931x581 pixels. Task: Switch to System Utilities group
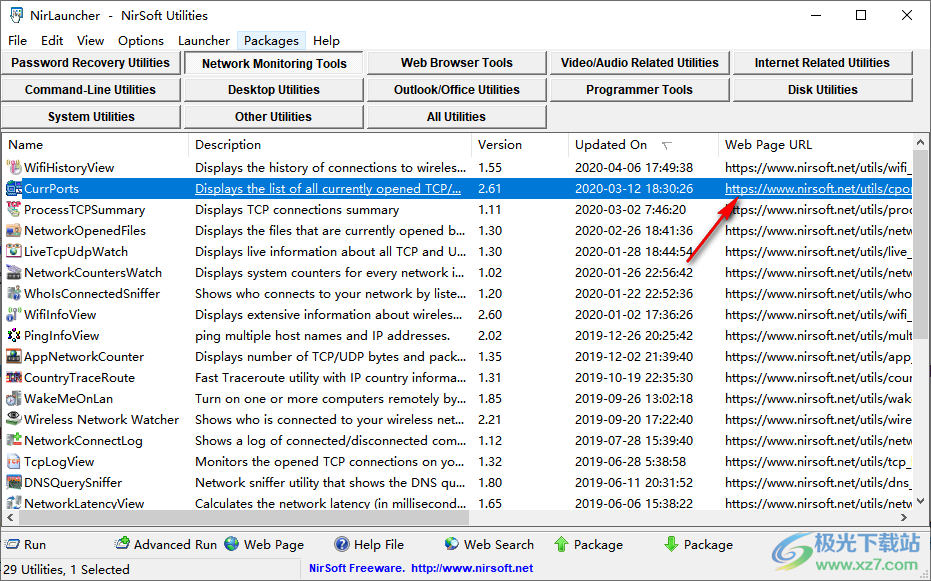tap(90, 117)
